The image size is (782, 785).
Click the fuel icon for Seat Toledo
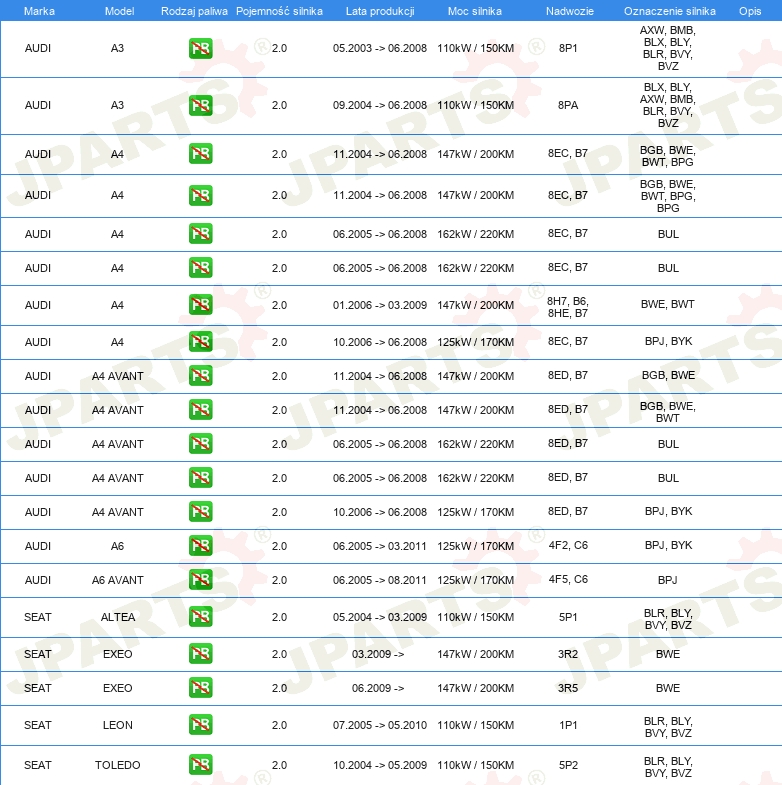click(x=200, y=765)
